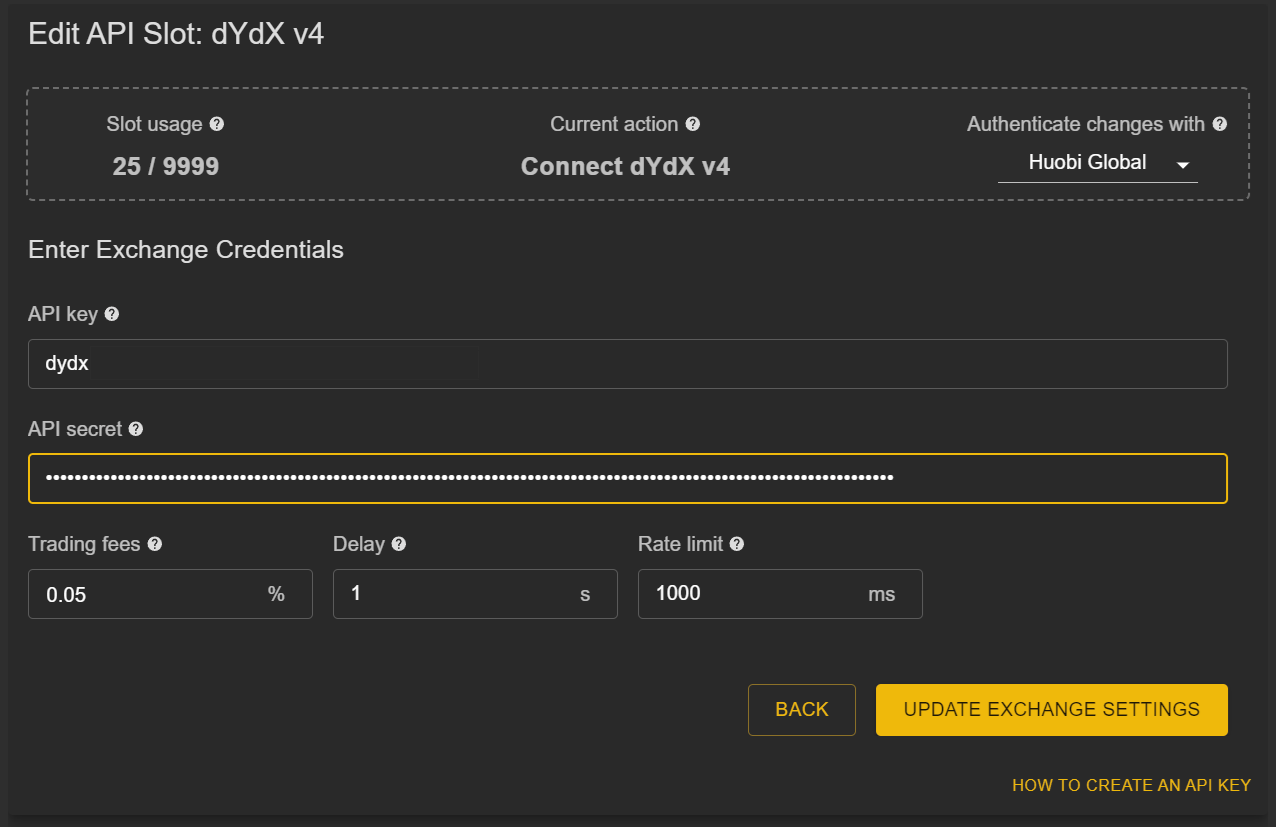Image resolution: width=1276 pixels, height=827 pixels.
Task: Click the Rate limit milliseconds field
Action: tap(780, 594)
